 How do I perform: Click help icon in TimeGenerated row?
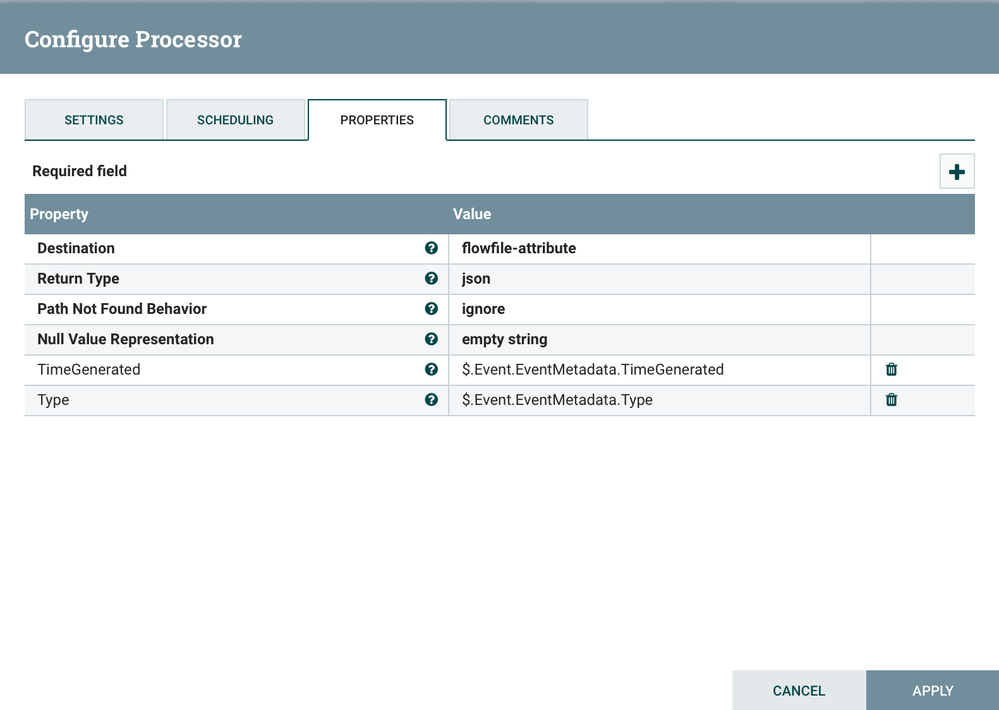(431, 369)
